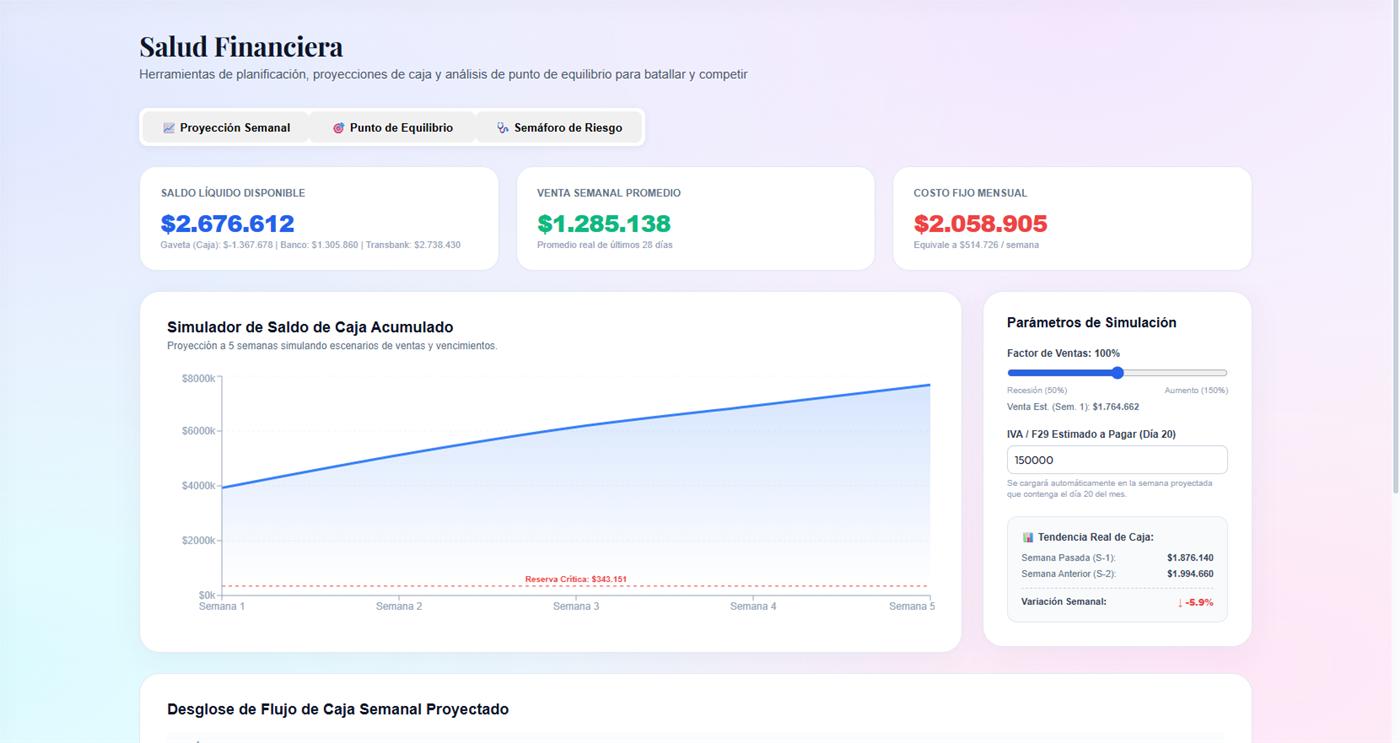This screenshot has height=743, width=1400.
Task: Click the Reserva Crítica: $343.151 chart label
Action: [576, 579]
